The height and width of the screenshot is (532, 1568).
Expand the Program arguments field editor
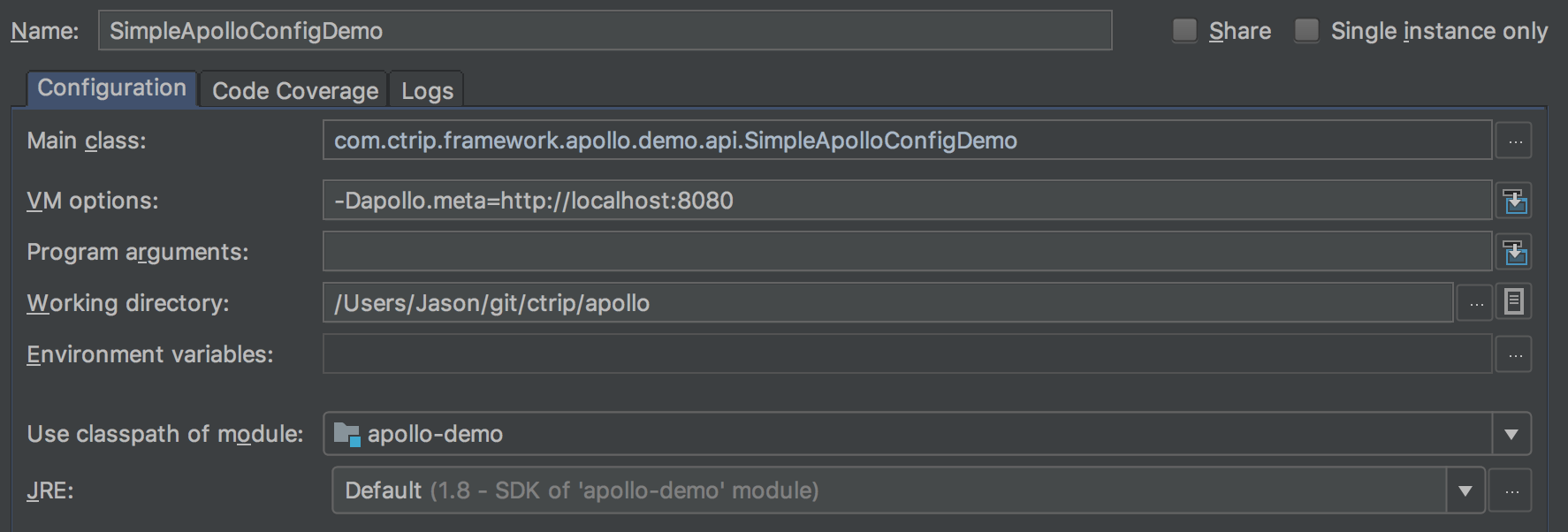click(1514, 252)
